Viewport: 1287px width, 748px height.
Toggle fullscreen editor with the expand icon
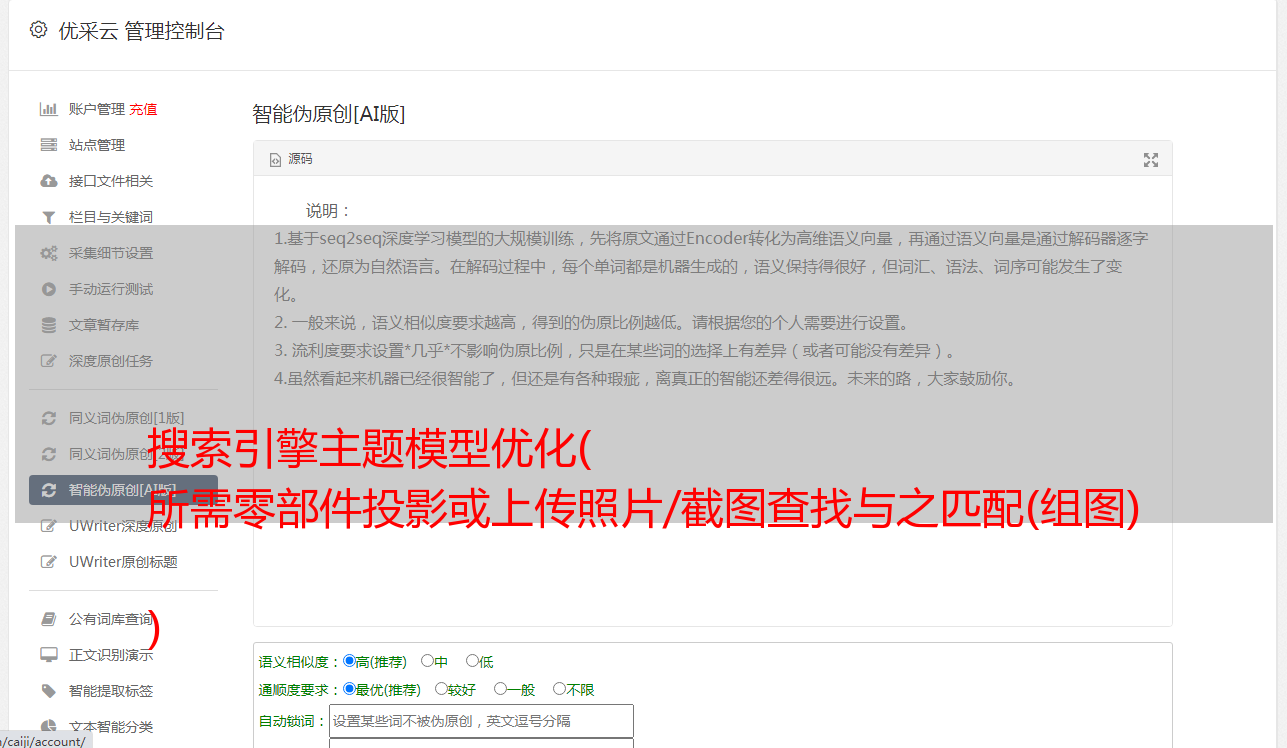[x=1151, y=160]
